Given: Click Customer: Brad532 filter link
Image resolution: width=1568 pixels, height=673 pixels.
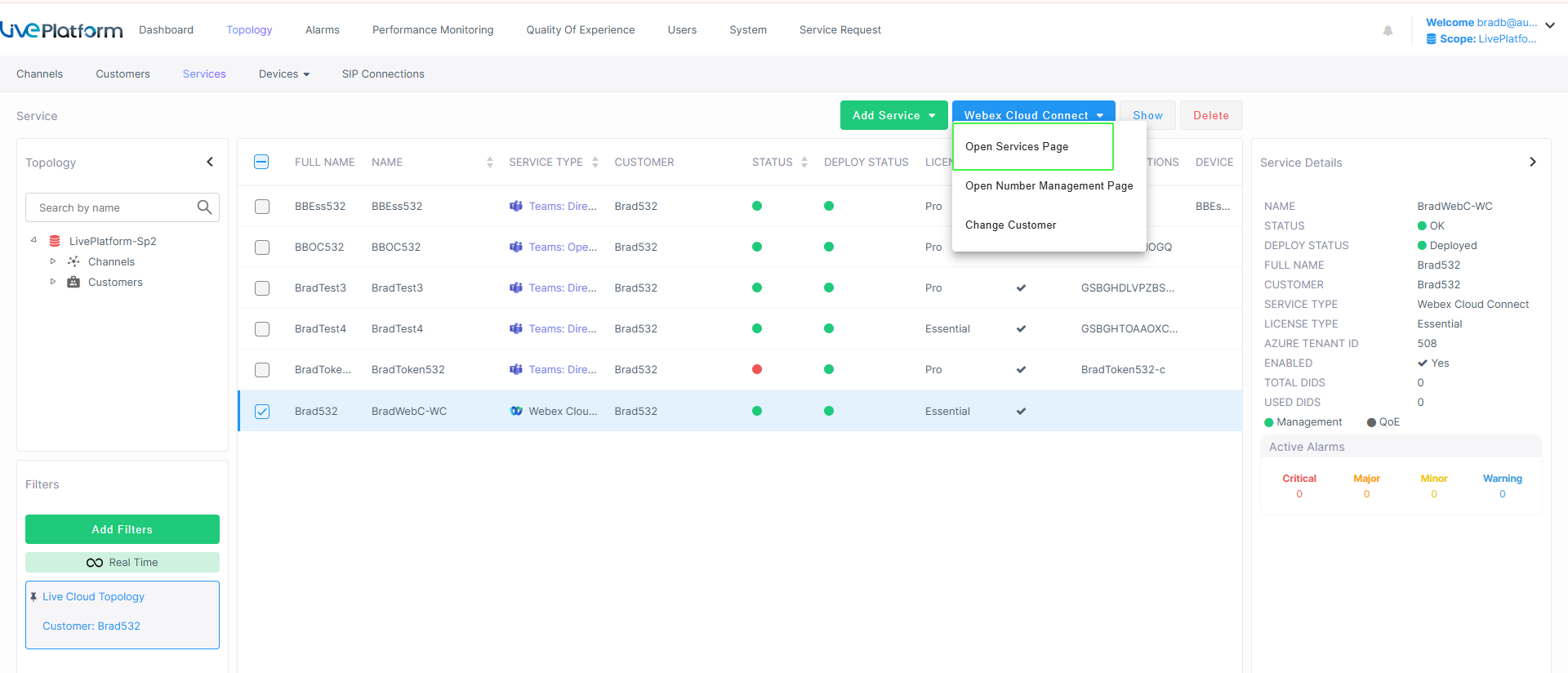Looking at the screenshot, I should pos(91,626).
